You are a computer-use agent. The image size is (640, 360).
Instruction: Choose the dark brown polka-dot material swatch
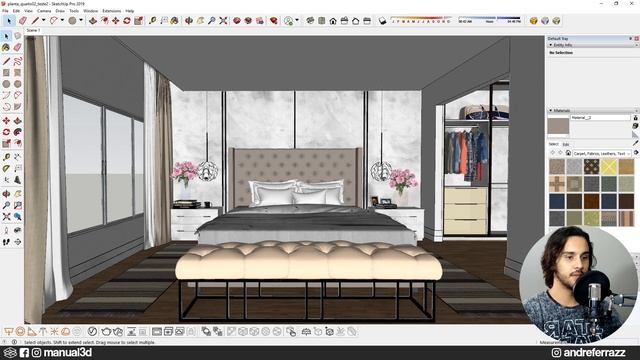(x=591, y=167)
